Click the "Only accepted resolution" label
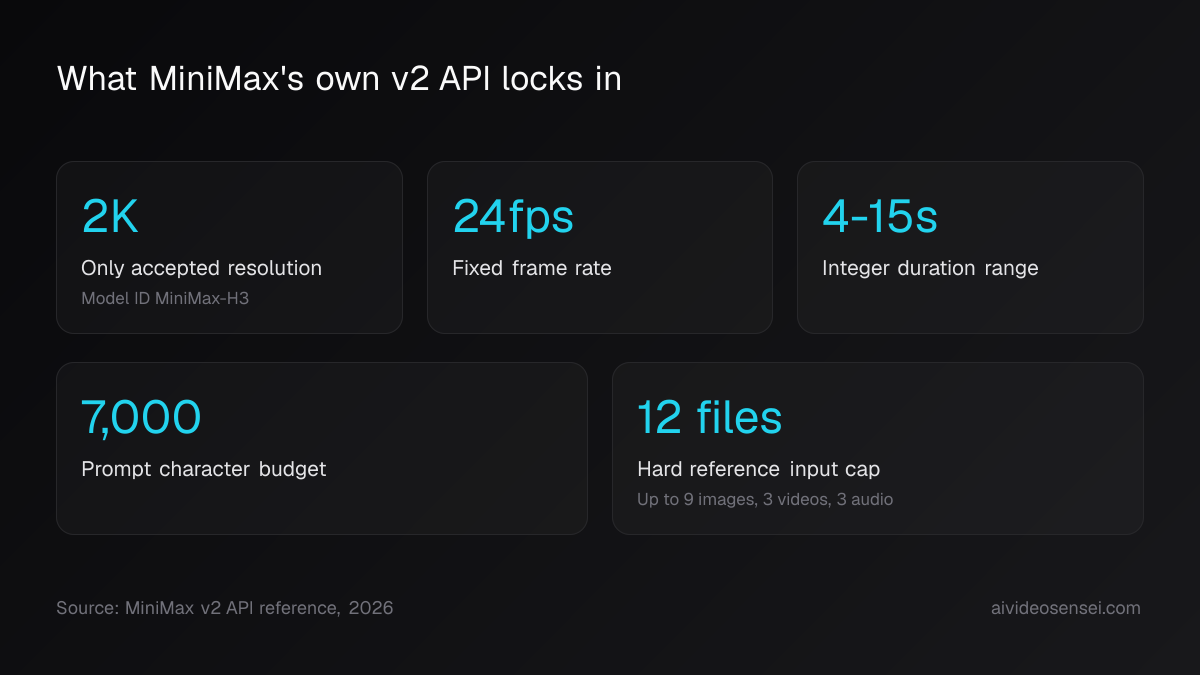The image size is (1200, 675). click(201, 268)
